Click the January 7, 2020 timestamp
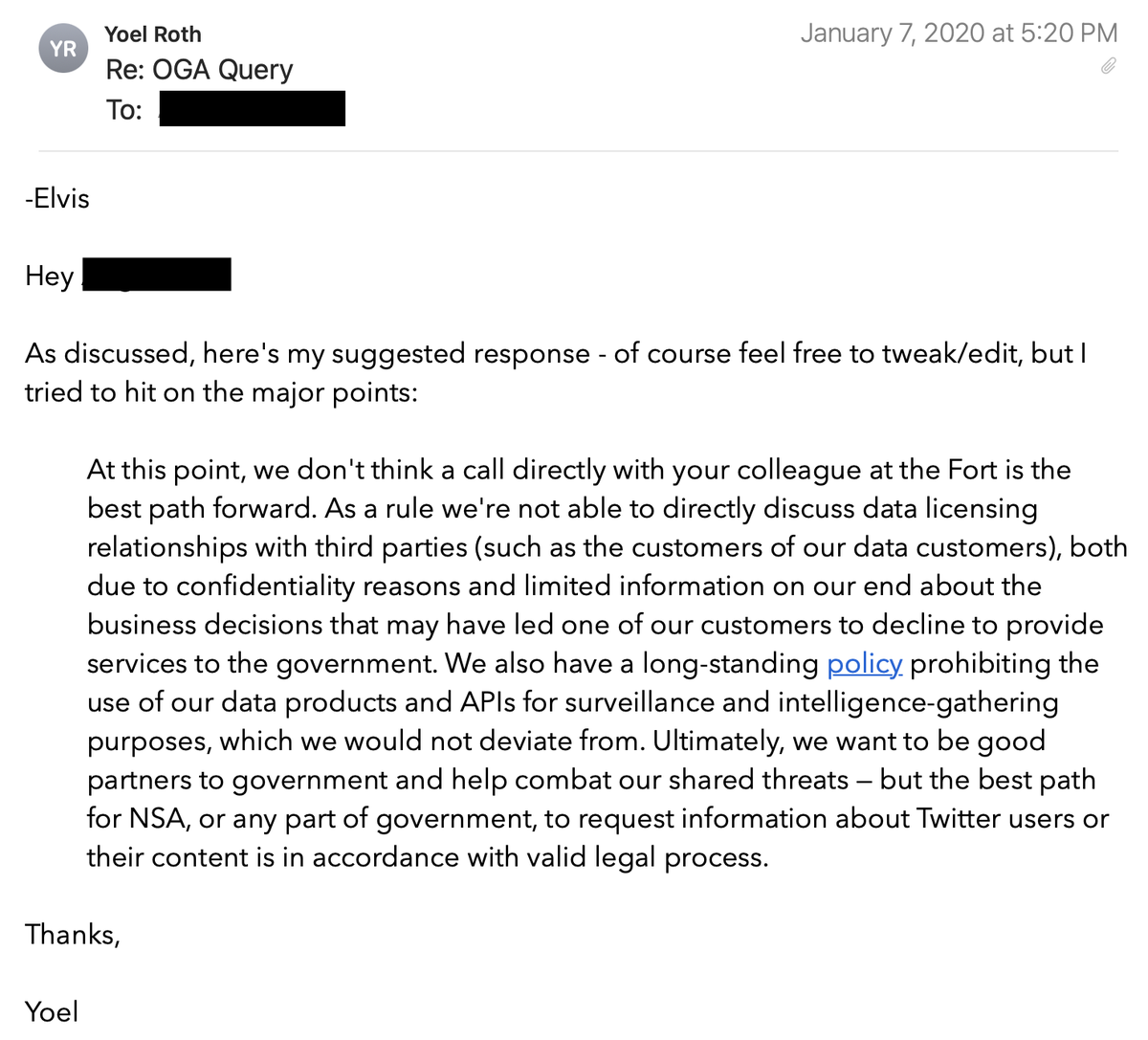This screenshot has height=1040, width=1148. tap(959, 33)
